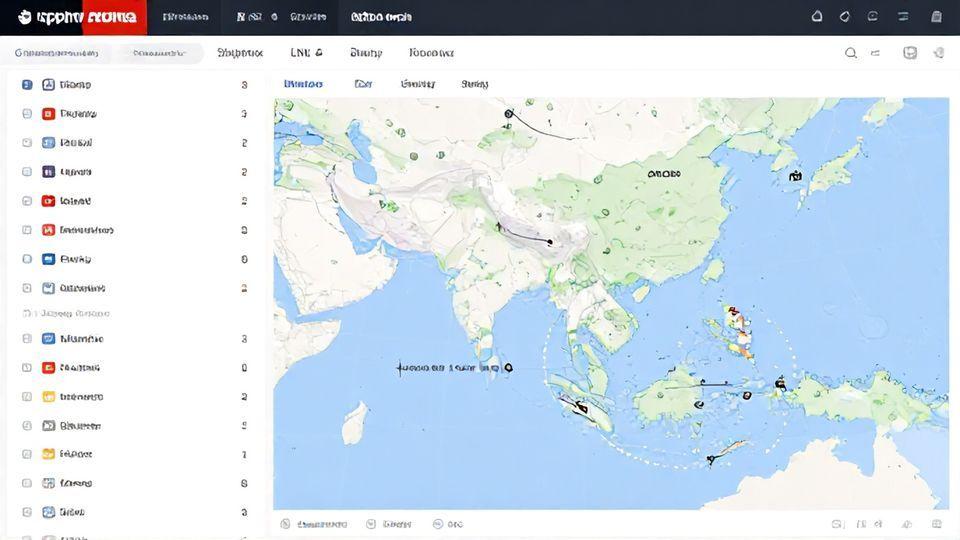
Task: Click the square save icon beside the filter icon
Action: (x=910, y=53)
